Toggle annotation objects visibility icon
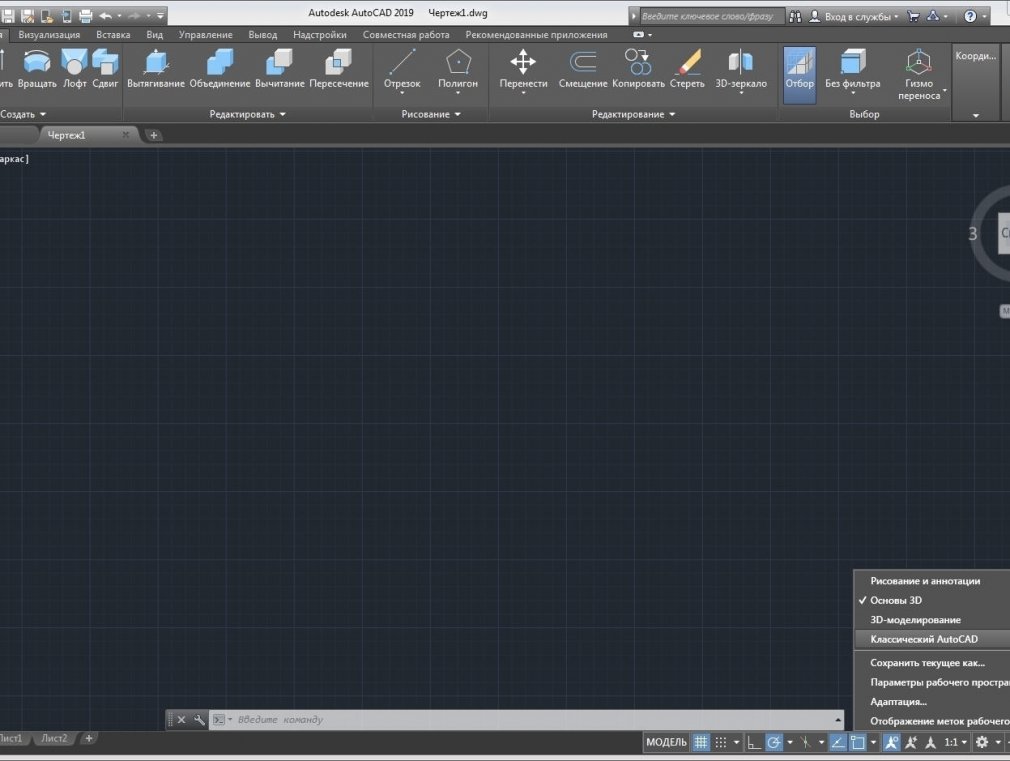The height and width of the screenshot is (761, 1010). 891,742
